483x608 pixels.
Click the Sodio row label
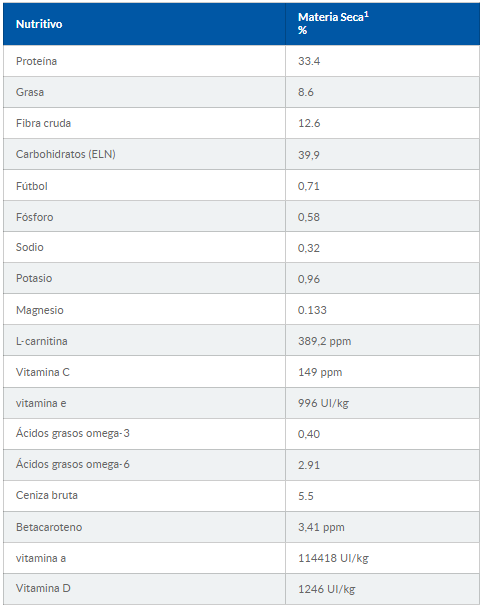coord(29,247)
